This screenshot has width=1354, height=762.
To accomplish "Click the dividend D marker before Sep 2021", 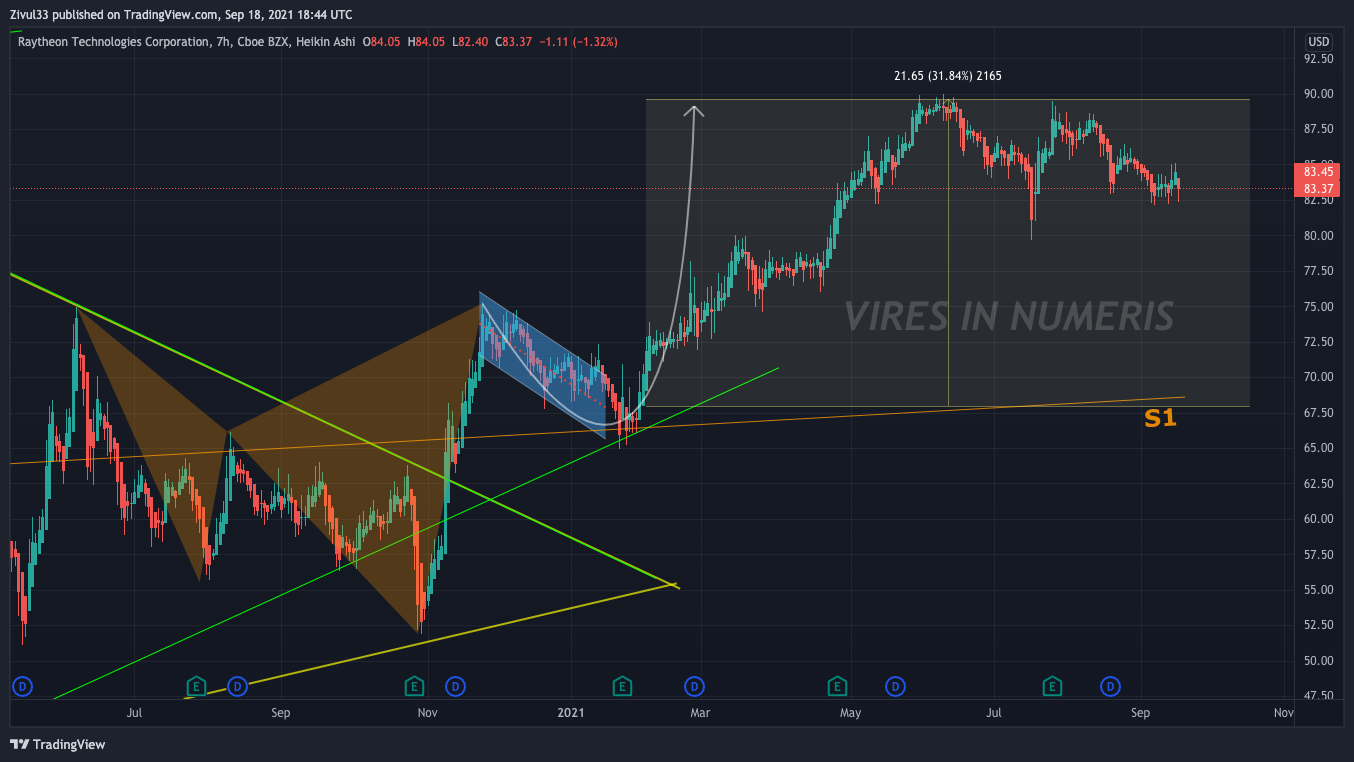I will coord(1110,686).
